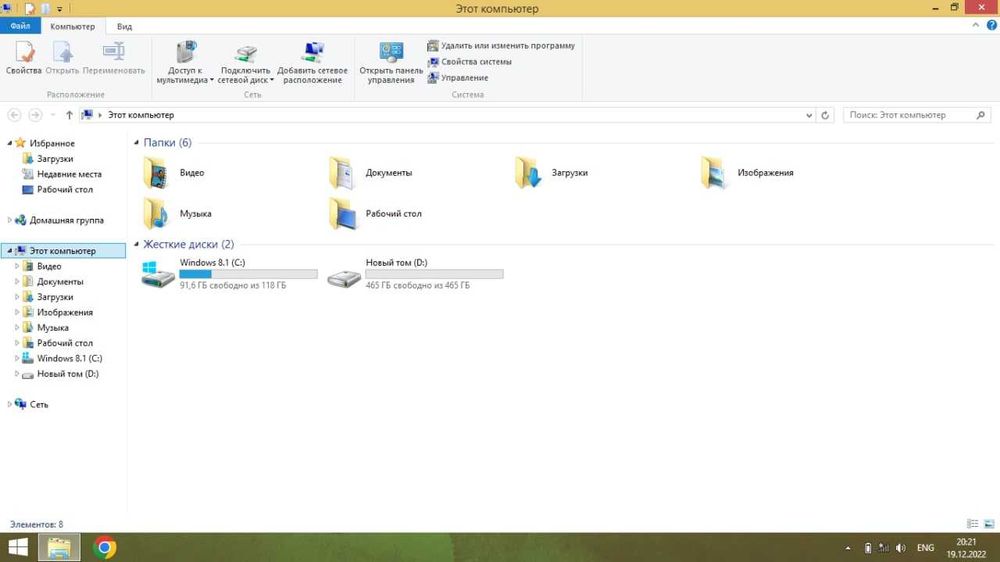This screenshot has height=562, width=1000.
Task: Click the address bar path Этот компьютер
Action: [141, 115]
